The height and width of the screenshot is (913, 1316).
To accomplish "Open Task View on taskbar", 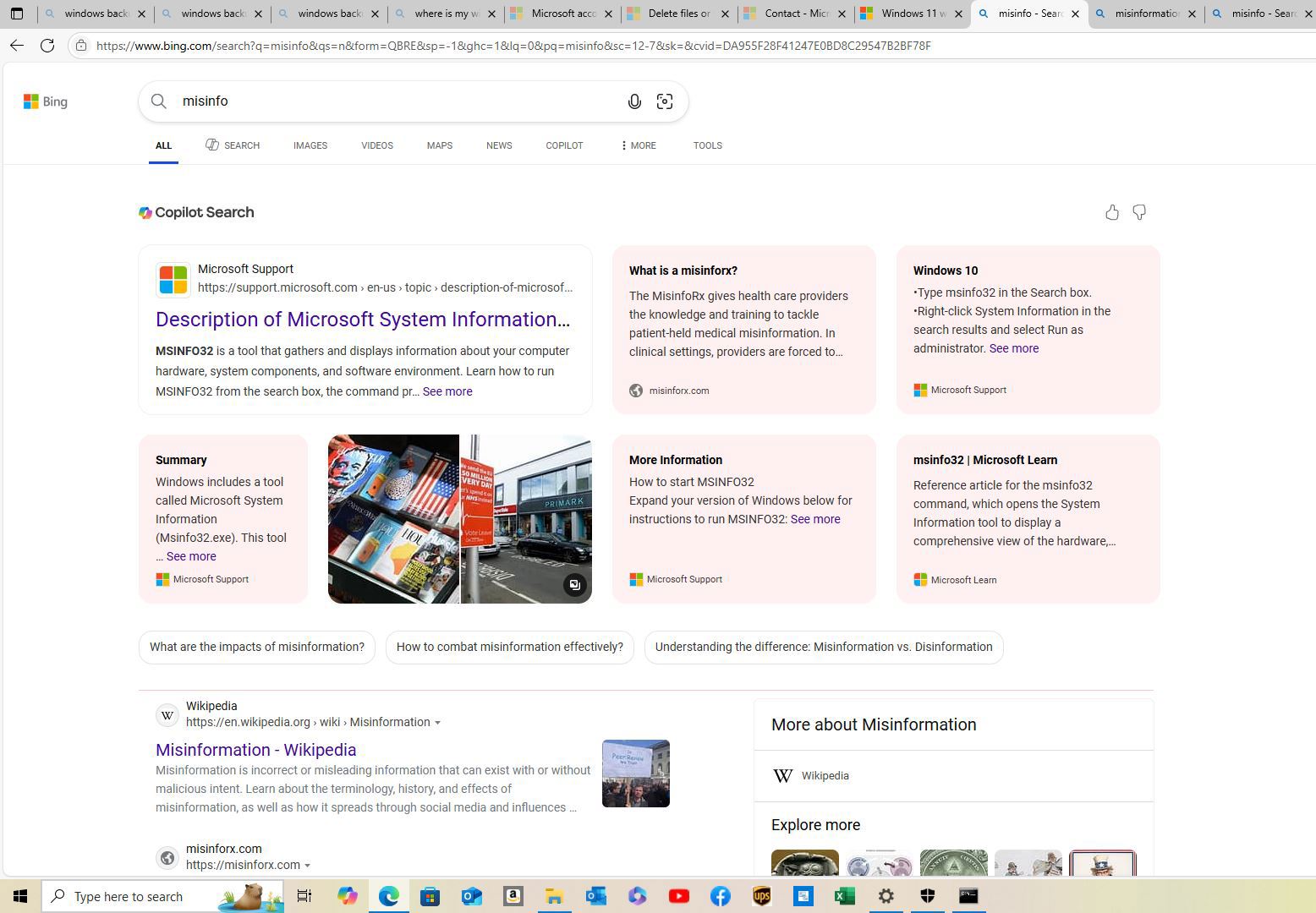I will [x=304, y=896].
